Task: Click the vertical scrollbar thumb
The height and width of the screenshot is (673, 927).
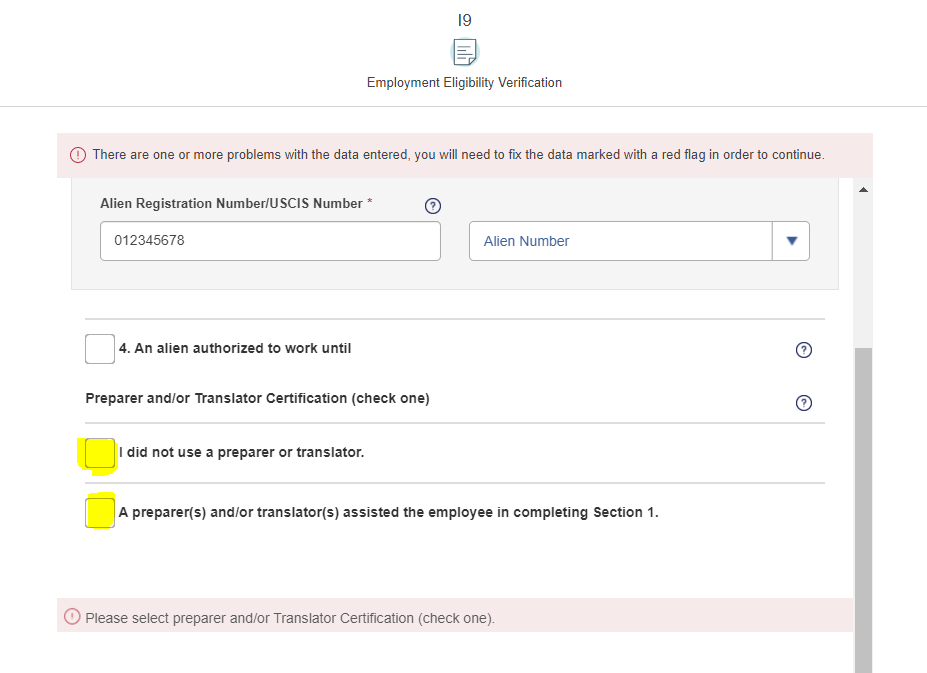Action: (863, 500)
